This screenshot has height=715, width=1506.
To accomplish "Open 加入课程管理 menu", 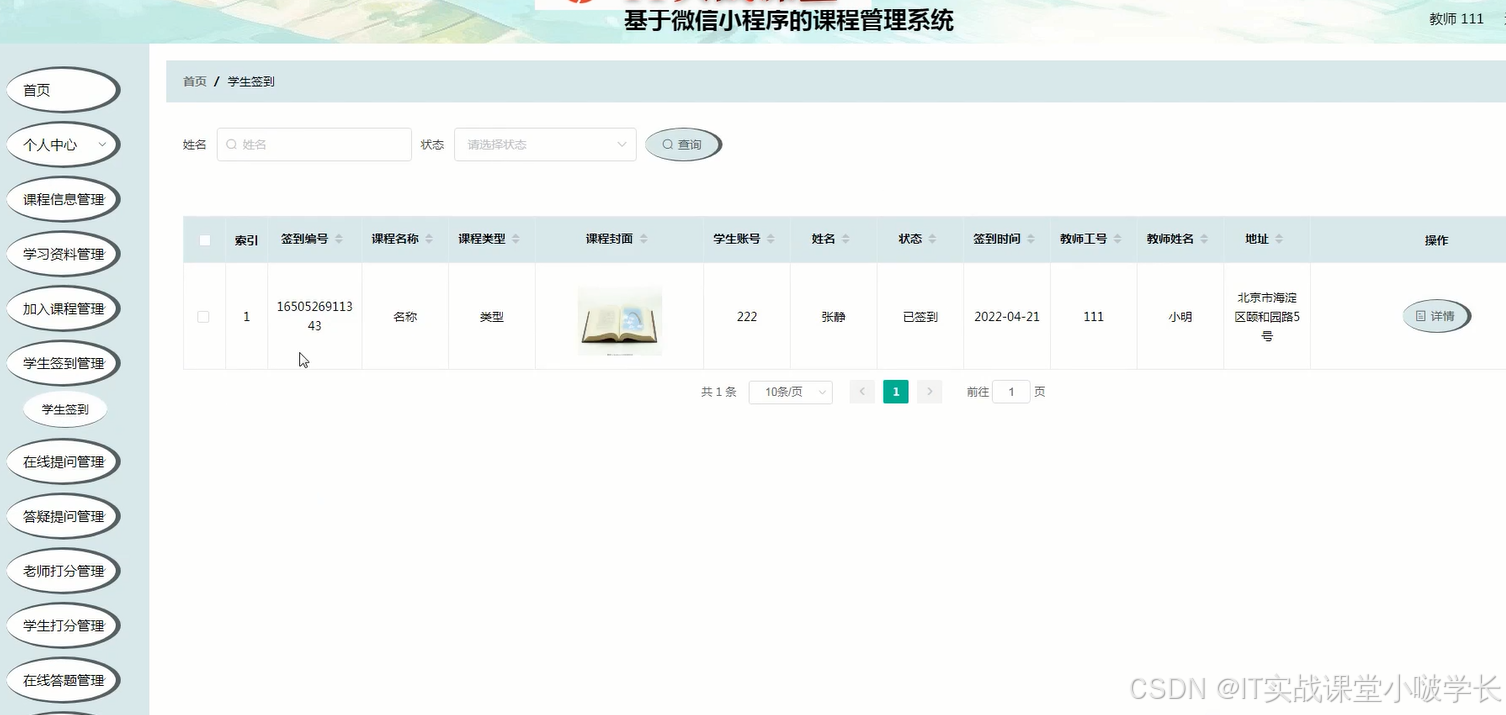I will point(63,309).
